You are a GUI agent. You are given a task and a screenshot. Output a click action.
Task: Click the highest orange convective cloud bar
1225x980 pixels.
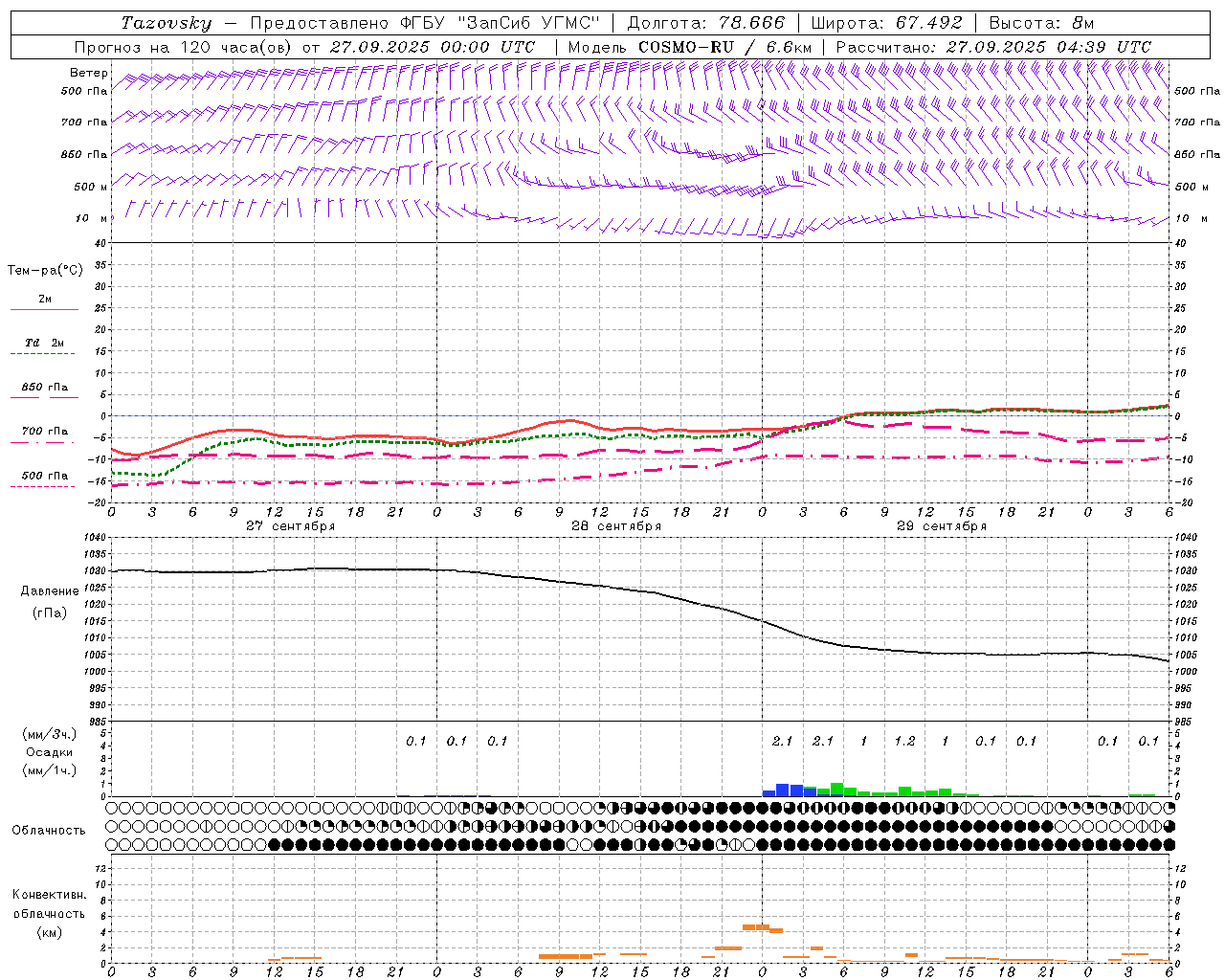756,926
